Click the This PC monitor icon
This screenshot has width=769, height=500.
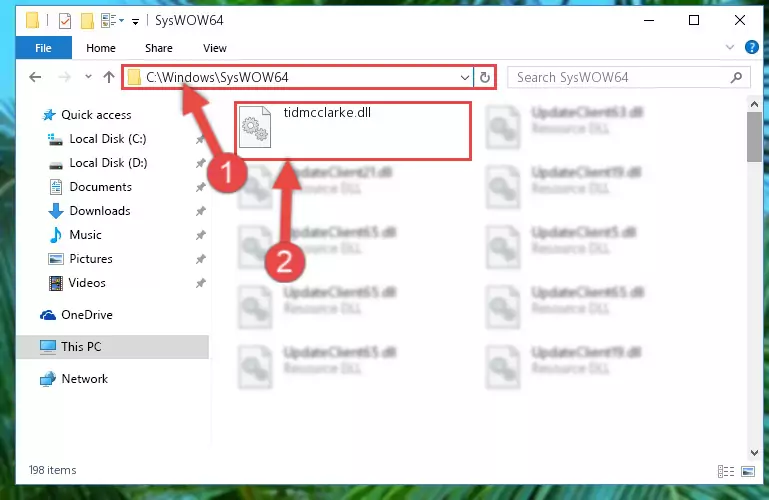coord(48,347)
